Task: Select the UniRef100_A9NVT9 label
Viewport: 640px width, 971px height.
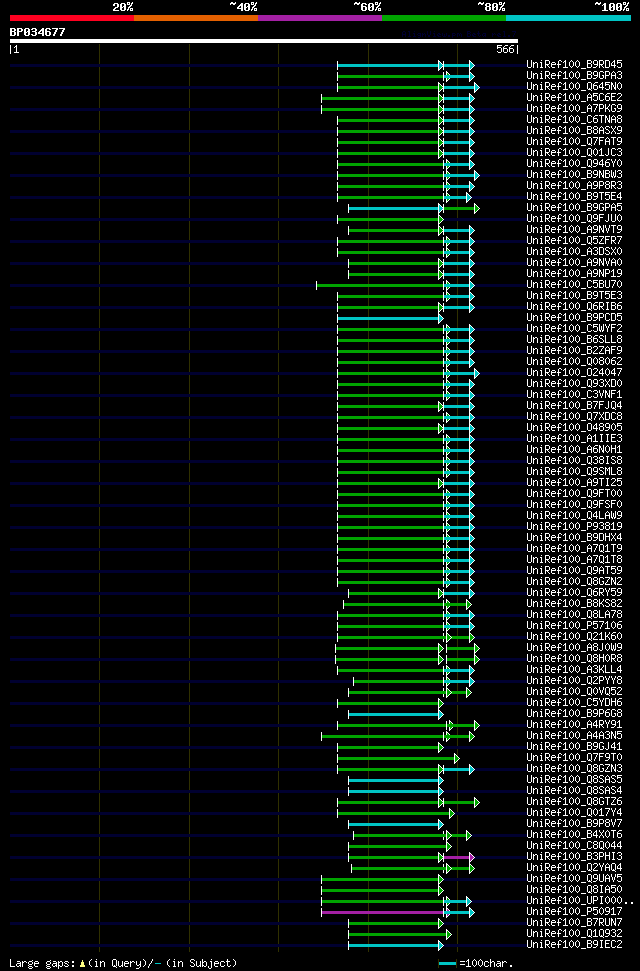Action: (x=574, y=230)
